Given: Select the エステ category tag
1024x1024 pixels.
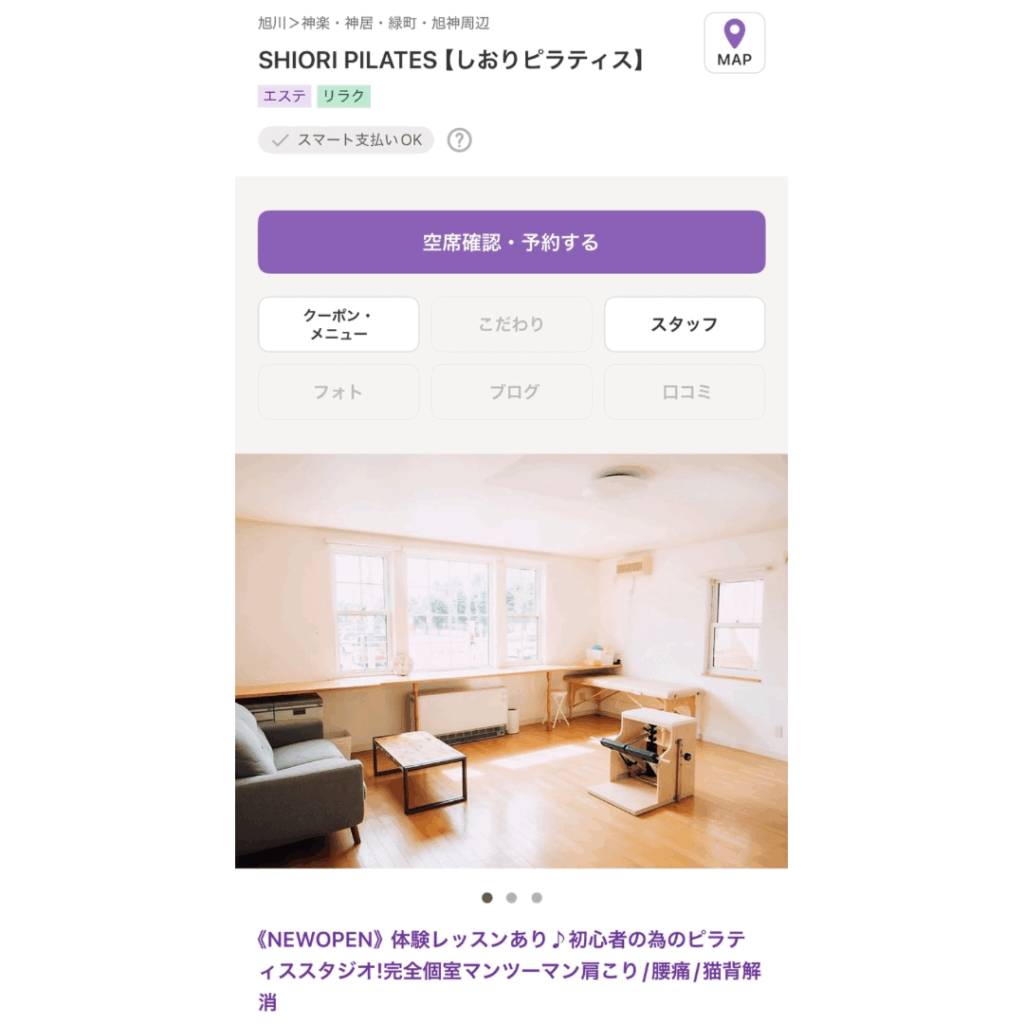Looking at the screenshot, I should pos(284,96).
